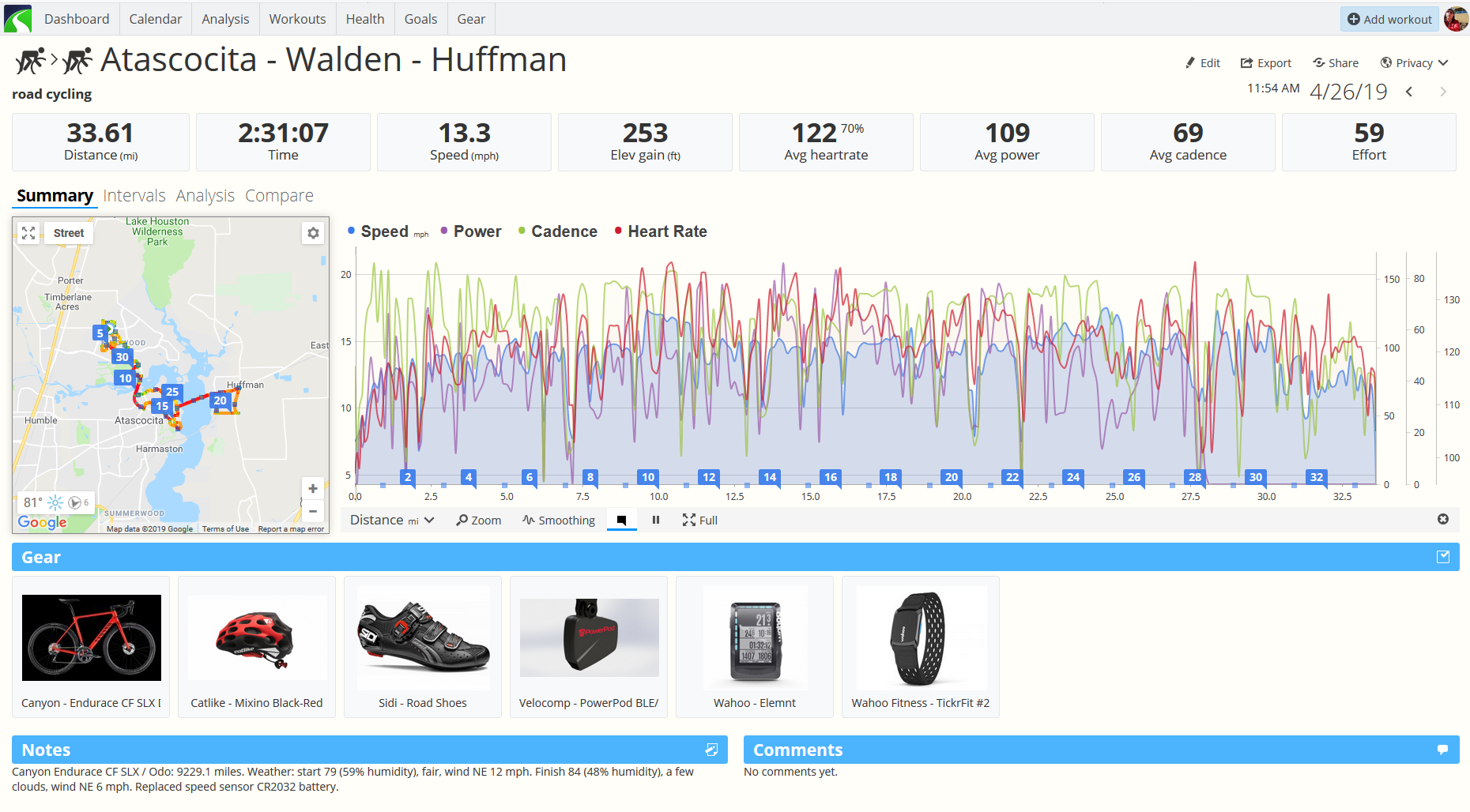Image resolution: width=1470 pixels, height=812 pixels.
Task: Click the map zoom out minus button
Action: [x=313, y=511]
